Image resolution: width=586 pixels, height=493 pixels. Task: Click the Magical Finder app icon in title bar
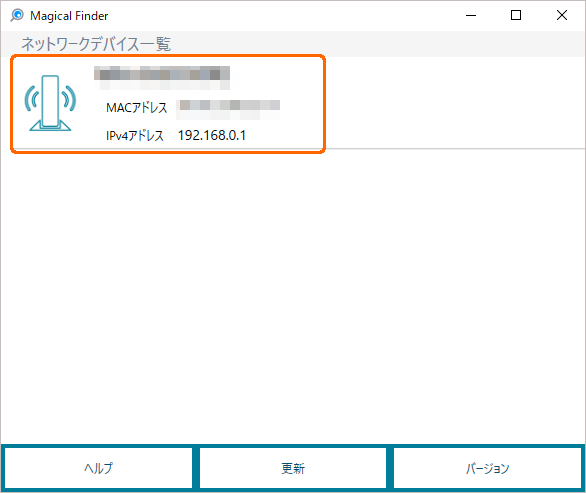coord(17,15)
